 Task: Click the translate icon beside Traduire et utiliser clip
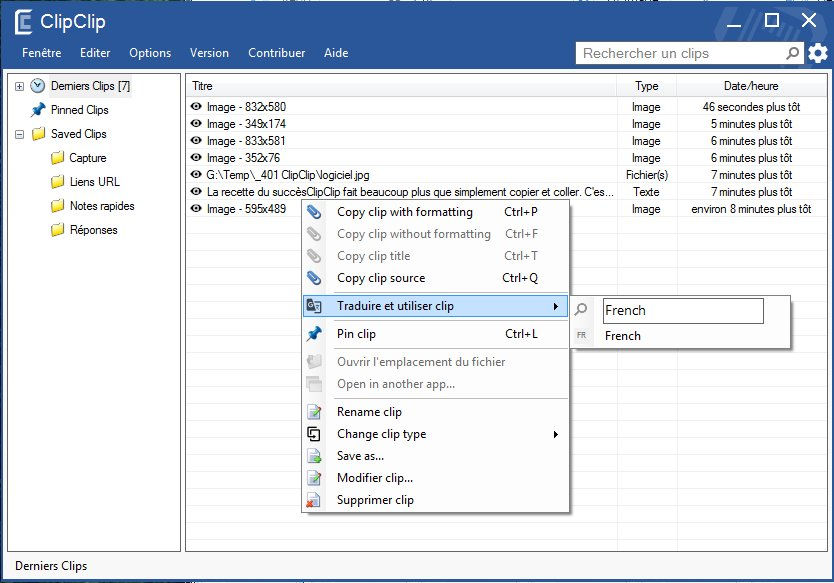point(314,306)
